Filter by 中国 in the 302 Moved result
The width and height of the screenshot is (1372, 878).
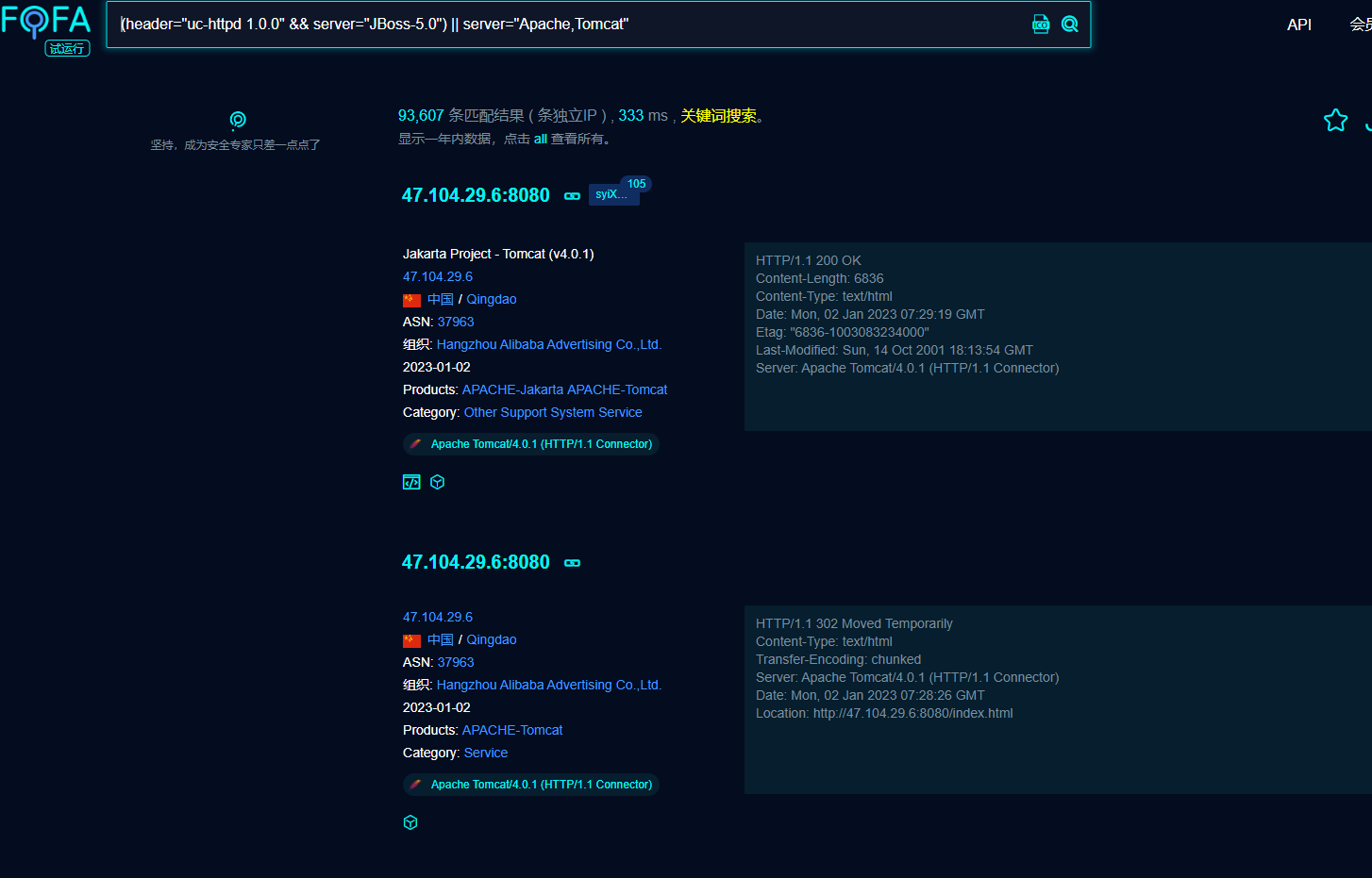(x=441, y=639)
